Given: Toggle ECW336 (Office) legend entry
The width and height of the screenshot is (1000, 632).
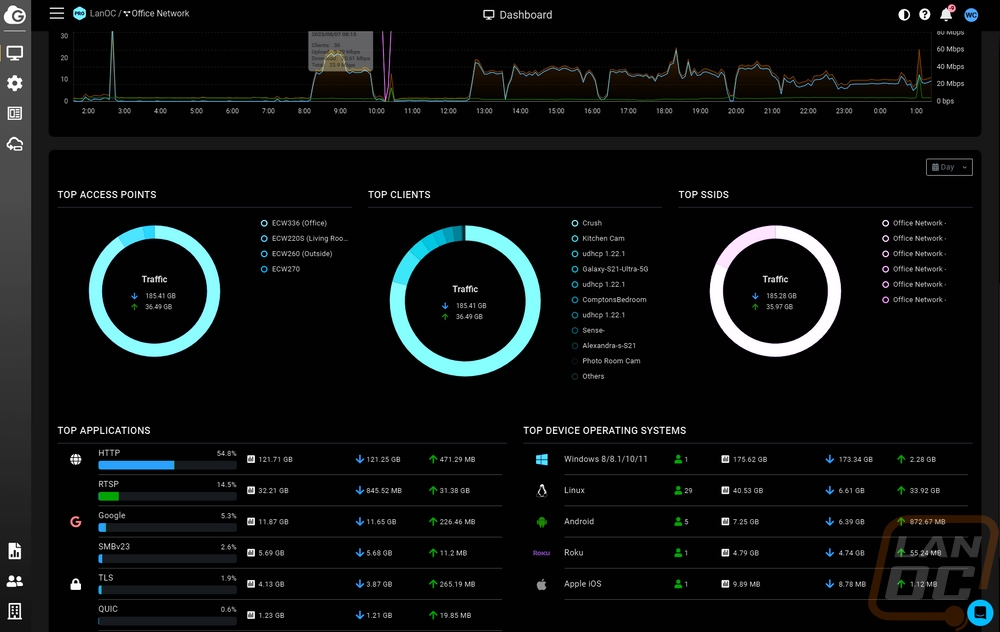Looking at the screenshot, I should tap(298, 223).
